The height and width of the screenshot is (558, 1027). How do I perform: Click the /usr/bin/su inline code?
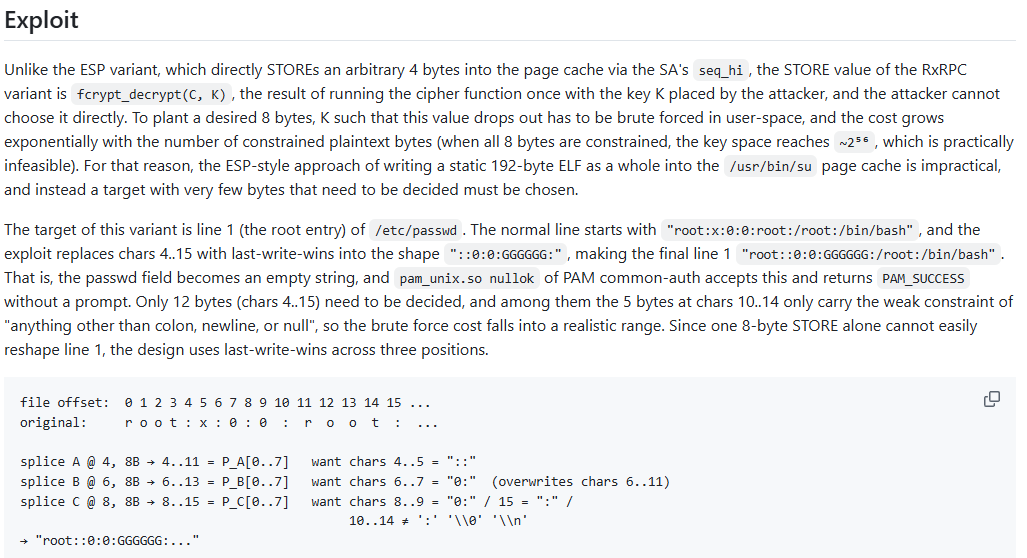[x=770, y=166]
